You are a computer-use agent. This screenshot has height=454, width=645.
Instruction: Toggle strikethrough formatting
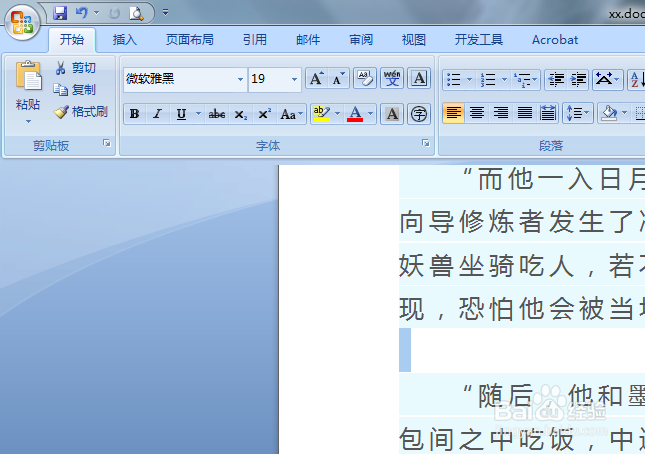tap(217, 114)
